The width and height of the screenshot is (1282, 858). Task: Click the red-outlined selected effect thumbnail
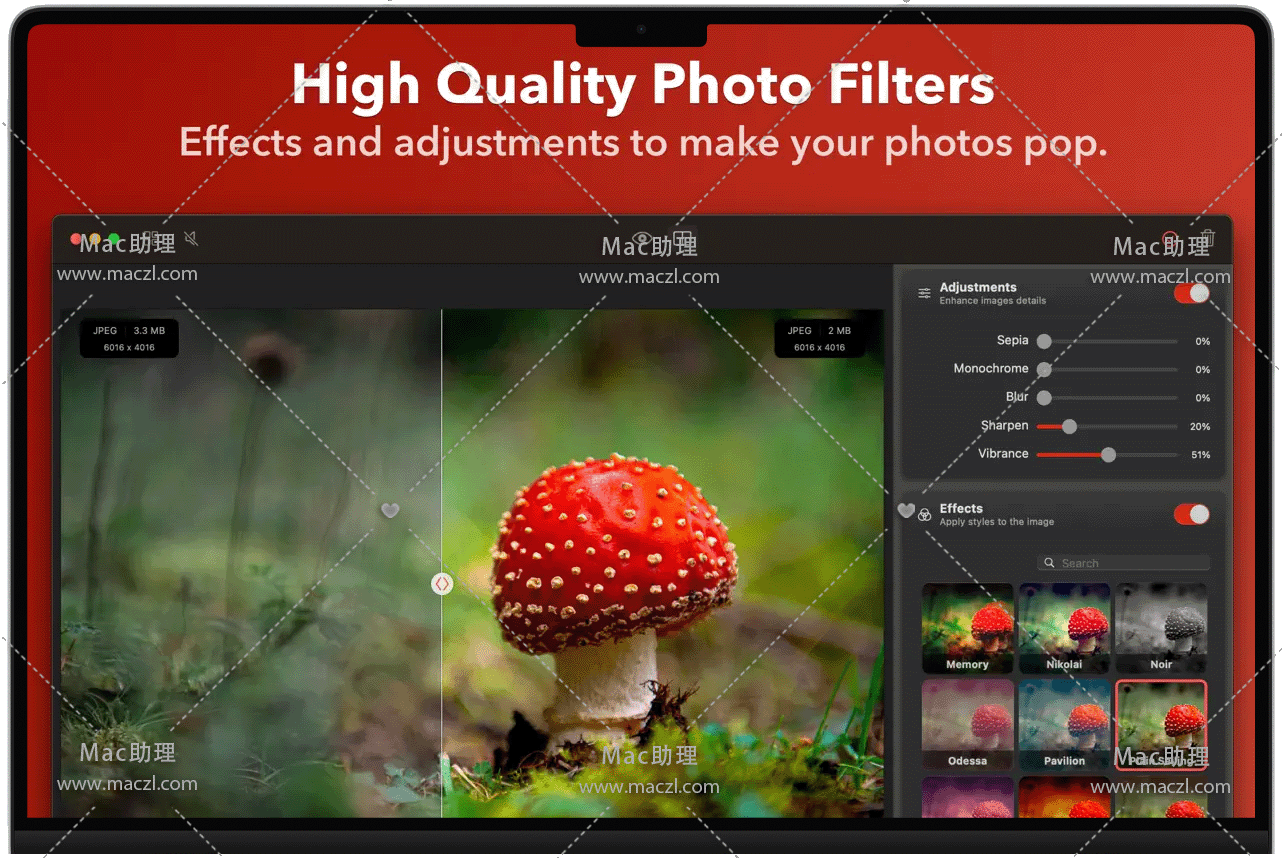coord(1161,725)
